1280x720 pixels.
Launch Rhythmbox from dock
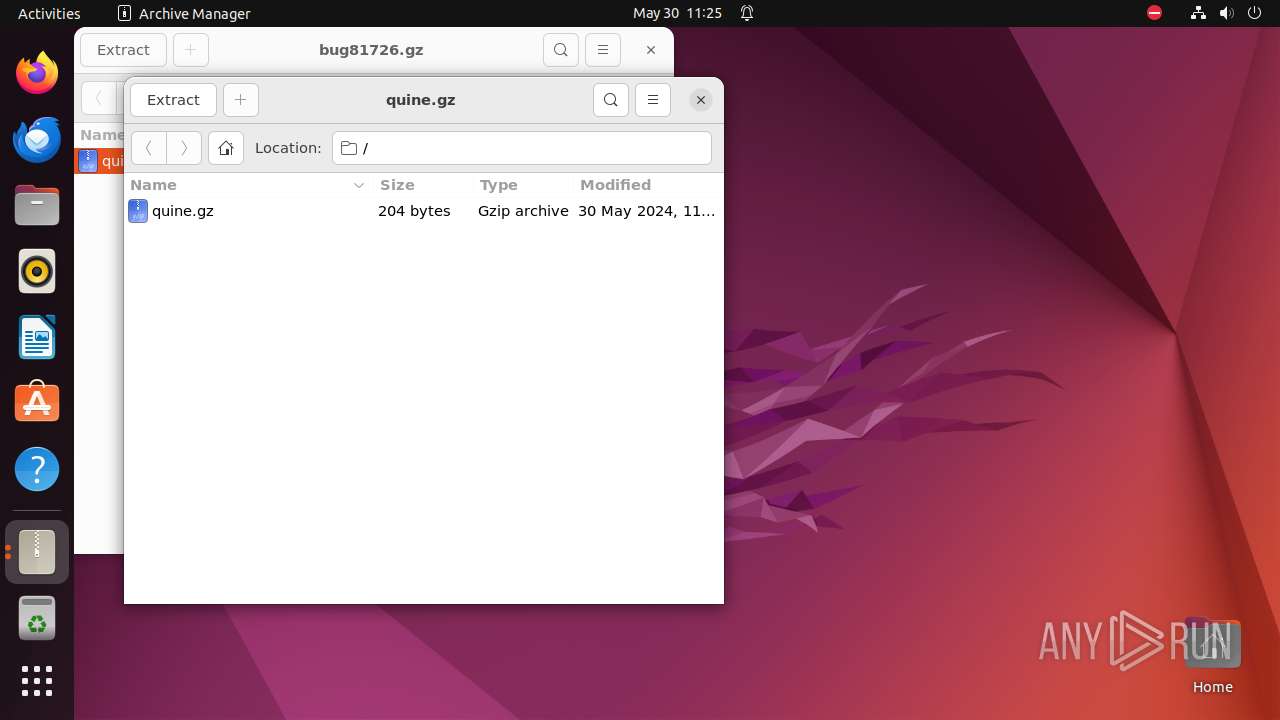point(37,271)
